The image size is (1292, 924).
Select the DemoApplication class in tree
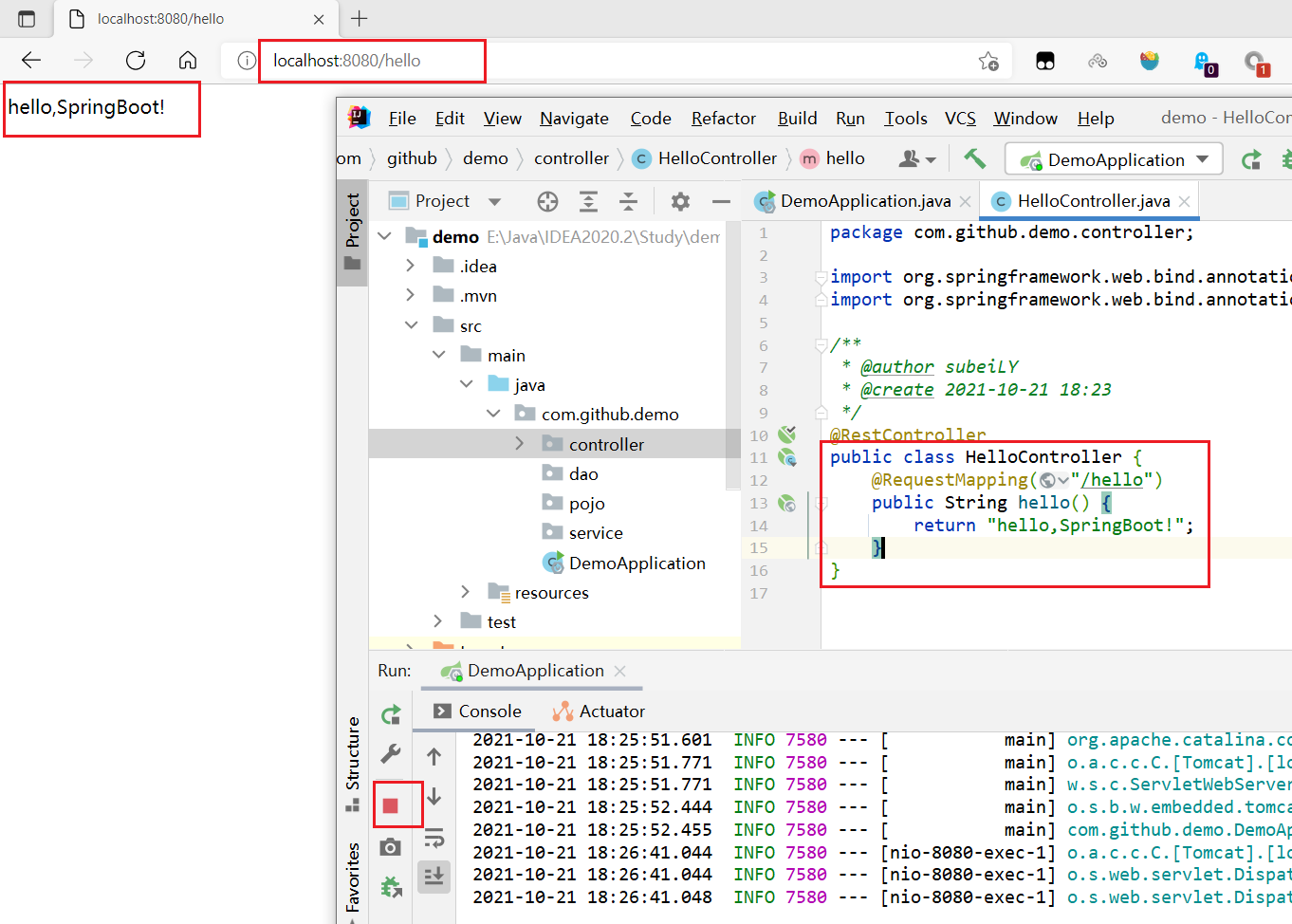(x=637, y=564)
